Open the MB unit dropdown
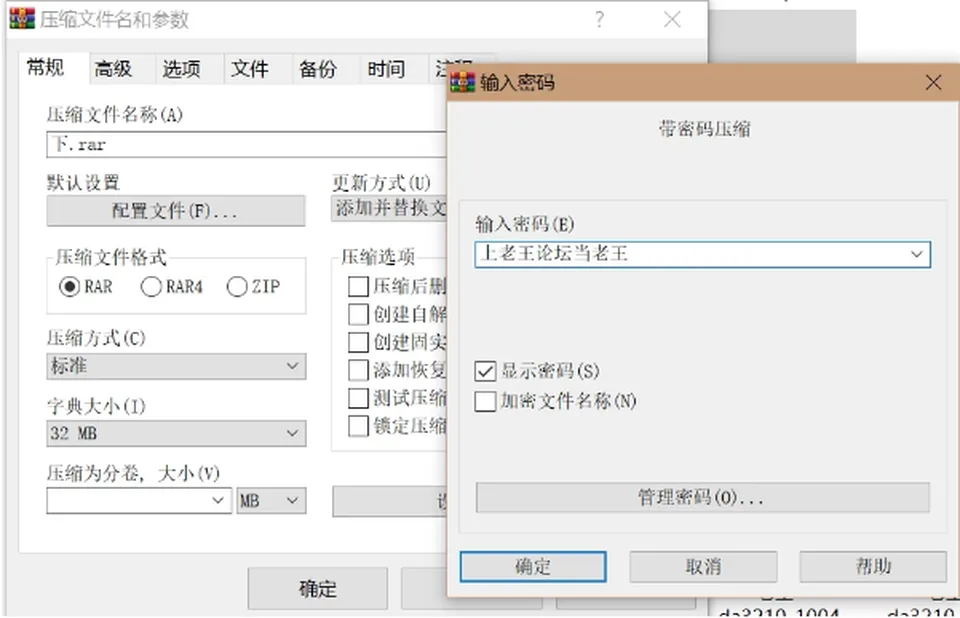This screenshot has width=960, height=618. pos(271,500)
